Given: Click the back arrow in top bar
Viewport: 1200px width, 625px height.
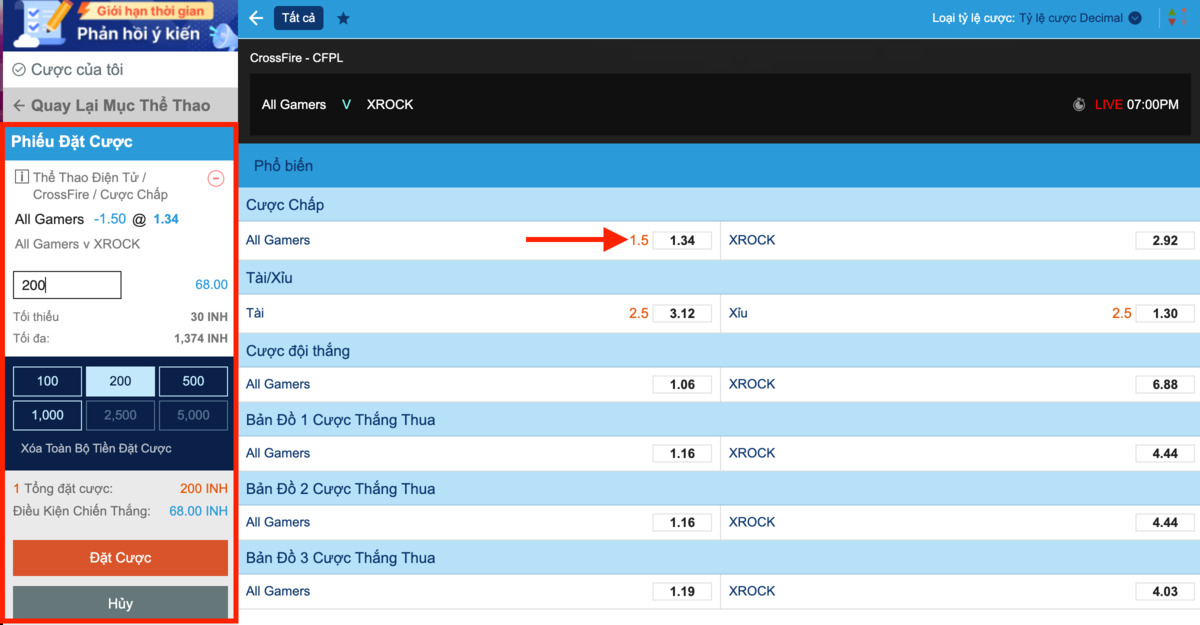Looking at the screenshot, I should pos(256,18).
